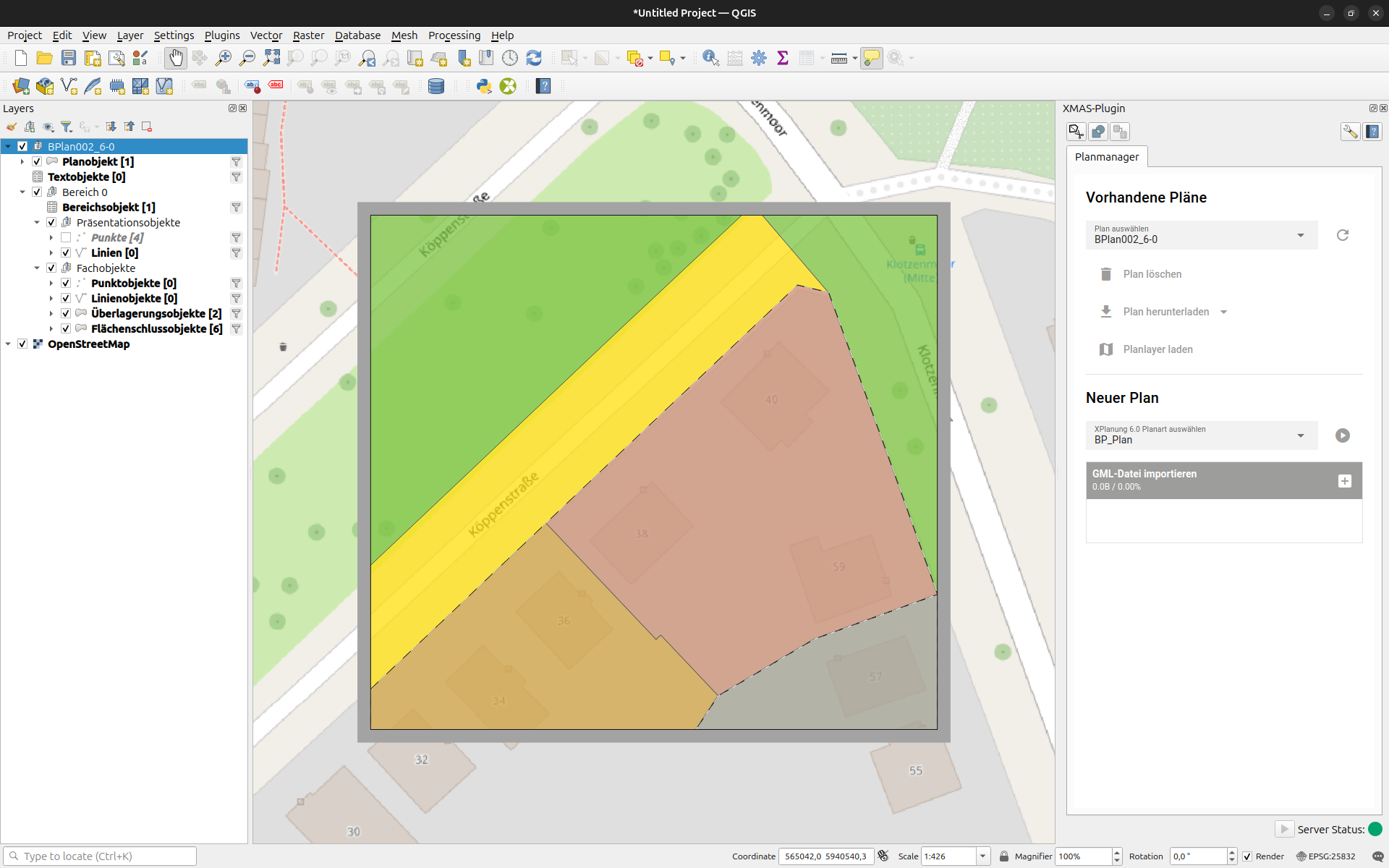Click the Refresh map icon
1389x868 pixels.
(534, 58)
